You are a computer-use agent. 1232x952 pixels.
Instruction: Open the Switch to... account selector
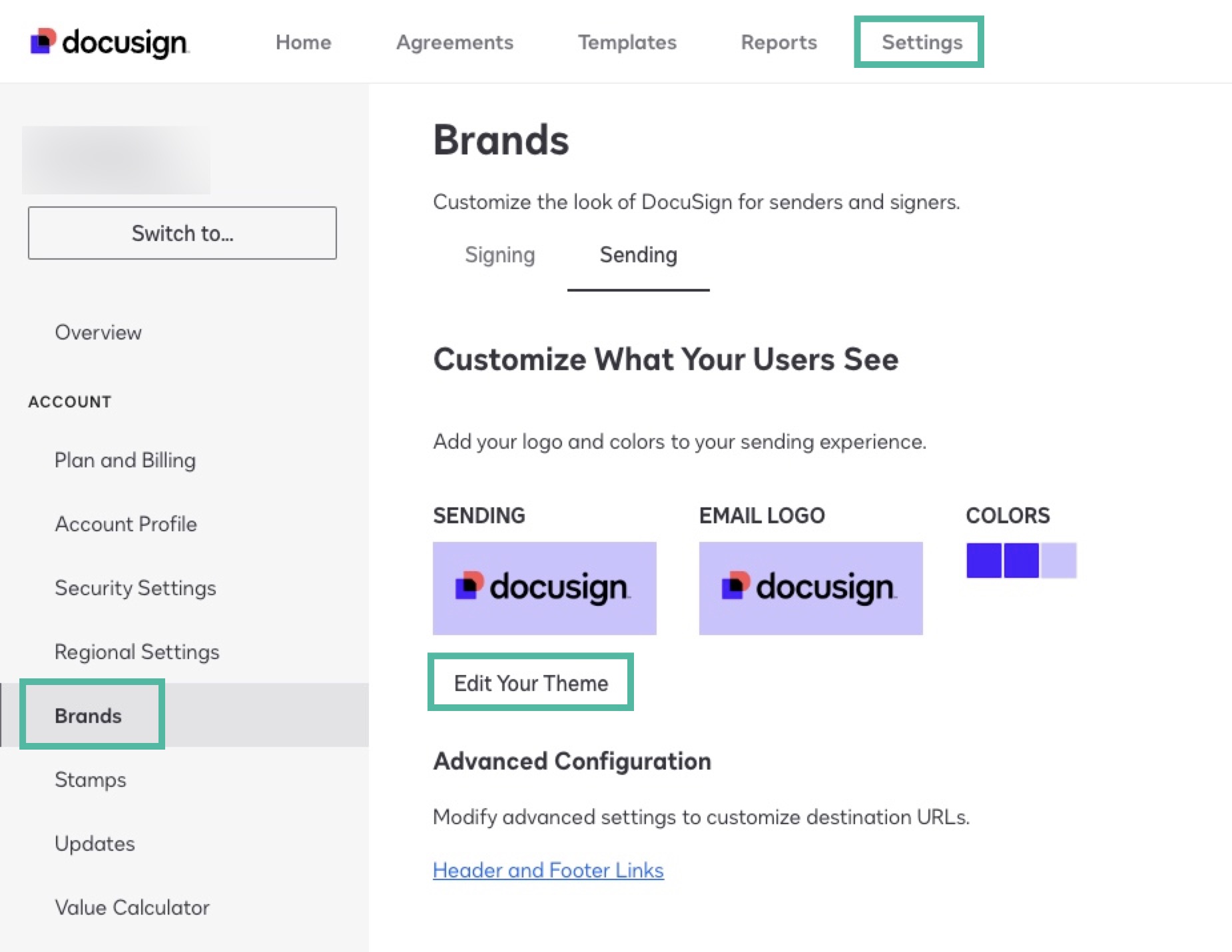pyautogui.click(x=182, y=233)
